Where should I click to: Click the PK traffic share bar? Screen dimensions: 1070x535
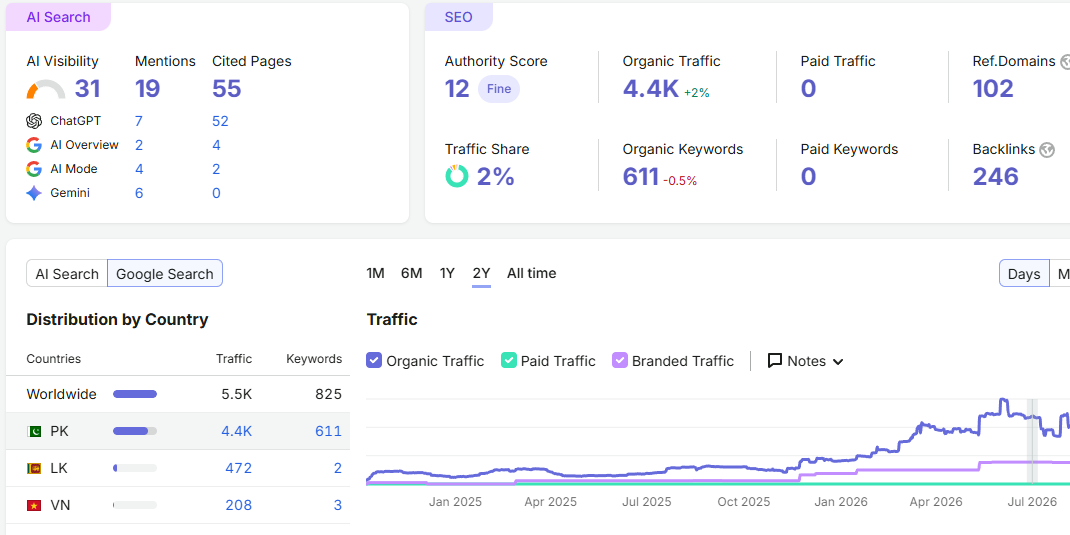(135, 431)
